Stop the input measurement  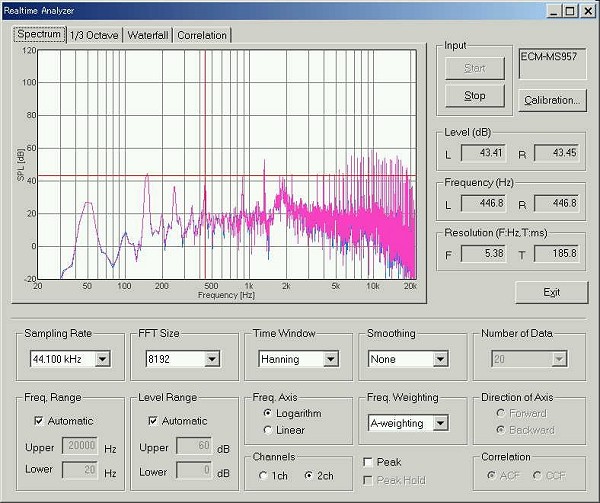point(474,96)
